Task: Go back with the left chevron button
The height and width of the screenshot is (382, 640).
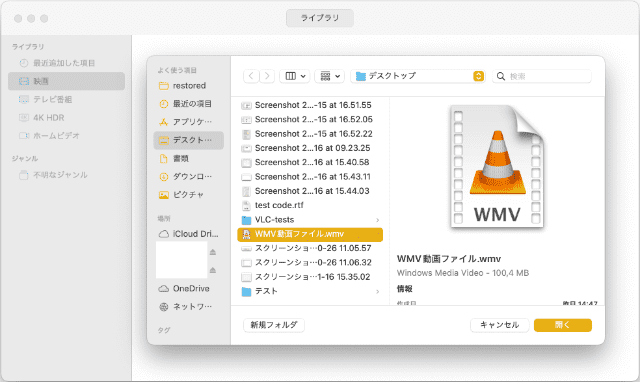Action: [x=251, y=76]
